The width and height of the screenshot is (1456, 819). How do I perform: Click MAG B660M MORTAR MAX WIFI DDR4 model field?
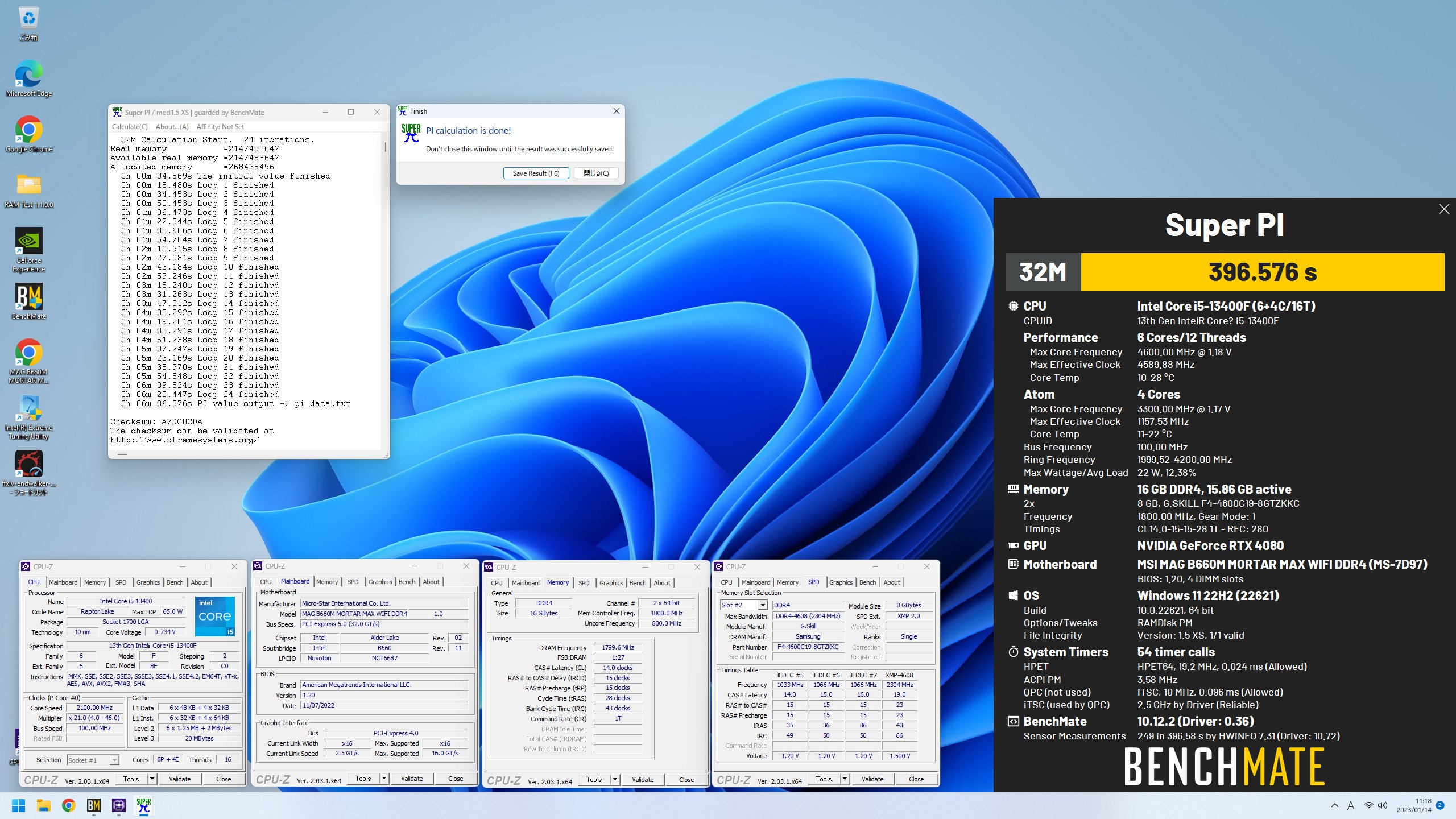click(354, 614)
